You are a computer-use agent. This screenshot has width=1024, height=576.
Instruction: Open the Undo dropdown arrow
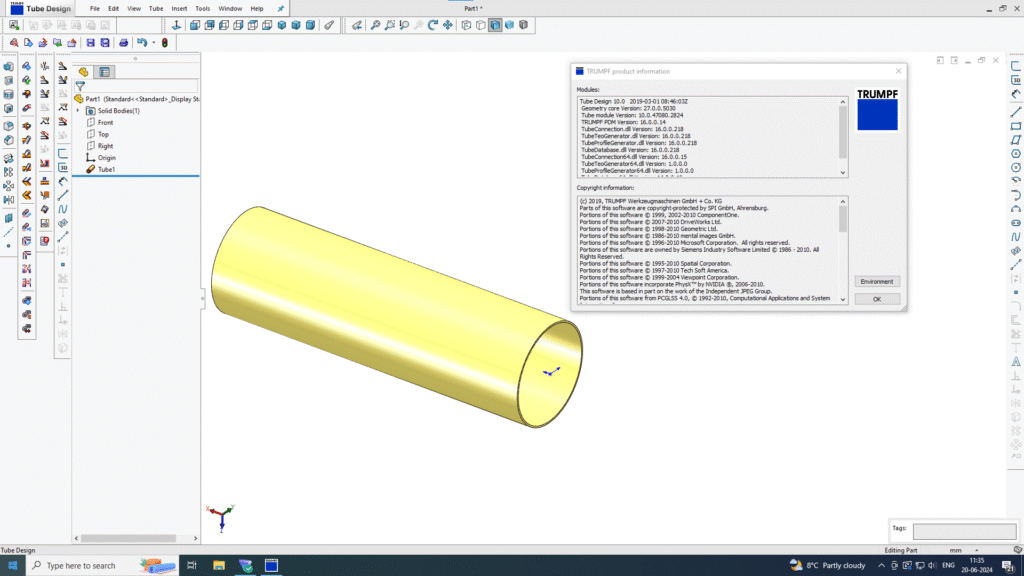click(152, 43)
